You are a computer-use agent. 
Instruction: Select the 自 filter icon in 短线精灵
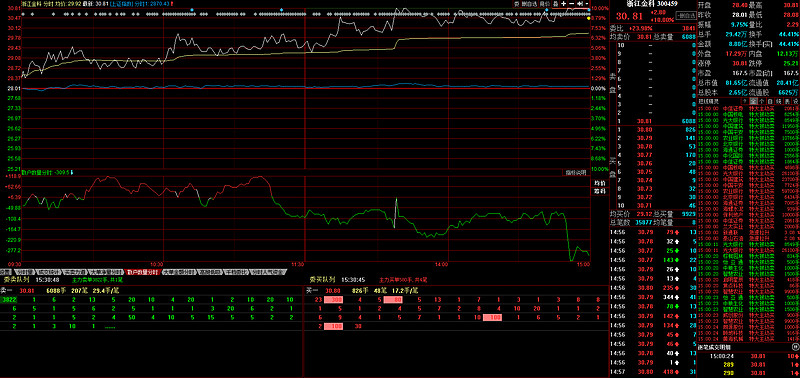coord(770,100)
